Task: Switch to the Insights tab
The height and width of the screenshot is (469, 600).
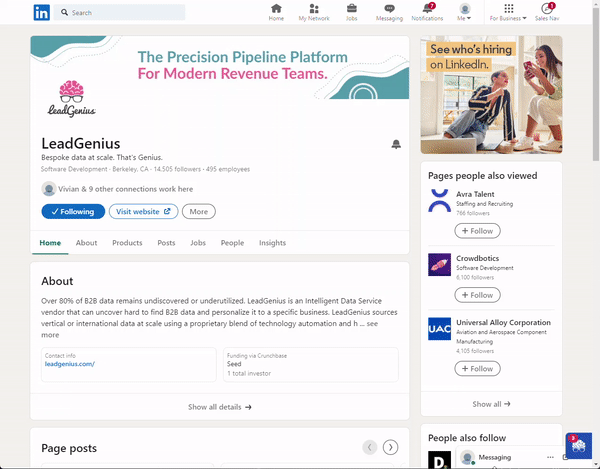Action: coord(272,243)
